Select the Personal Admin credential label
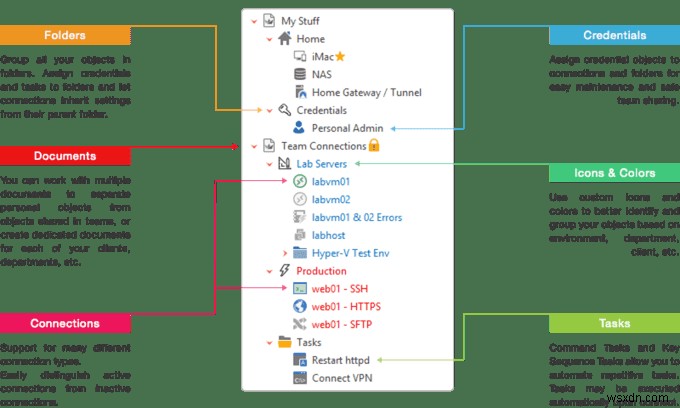The image size is (680, 408). tap(347, 128)
